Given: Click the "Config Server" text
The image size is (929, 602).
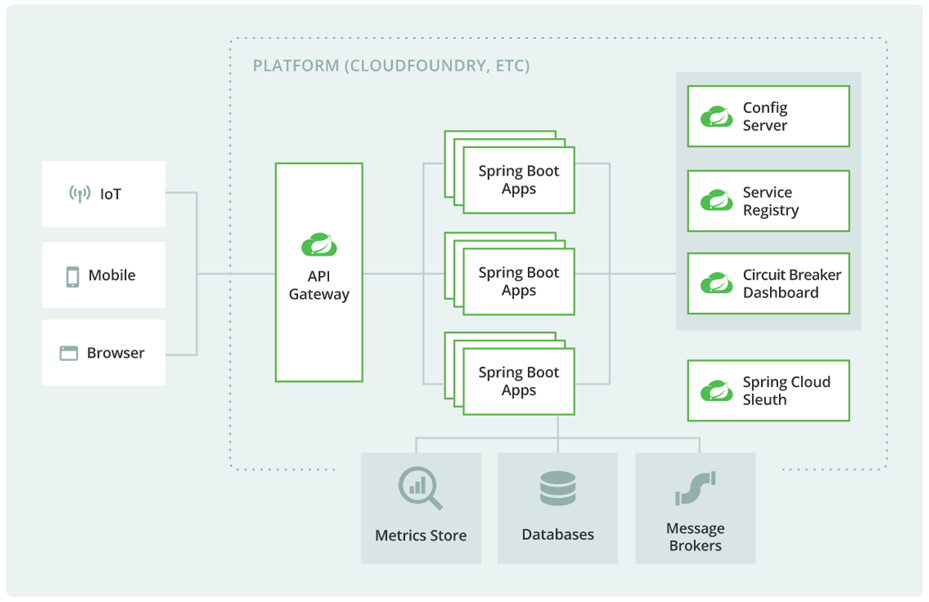Looking at the screenshot, I should (765, 116).
